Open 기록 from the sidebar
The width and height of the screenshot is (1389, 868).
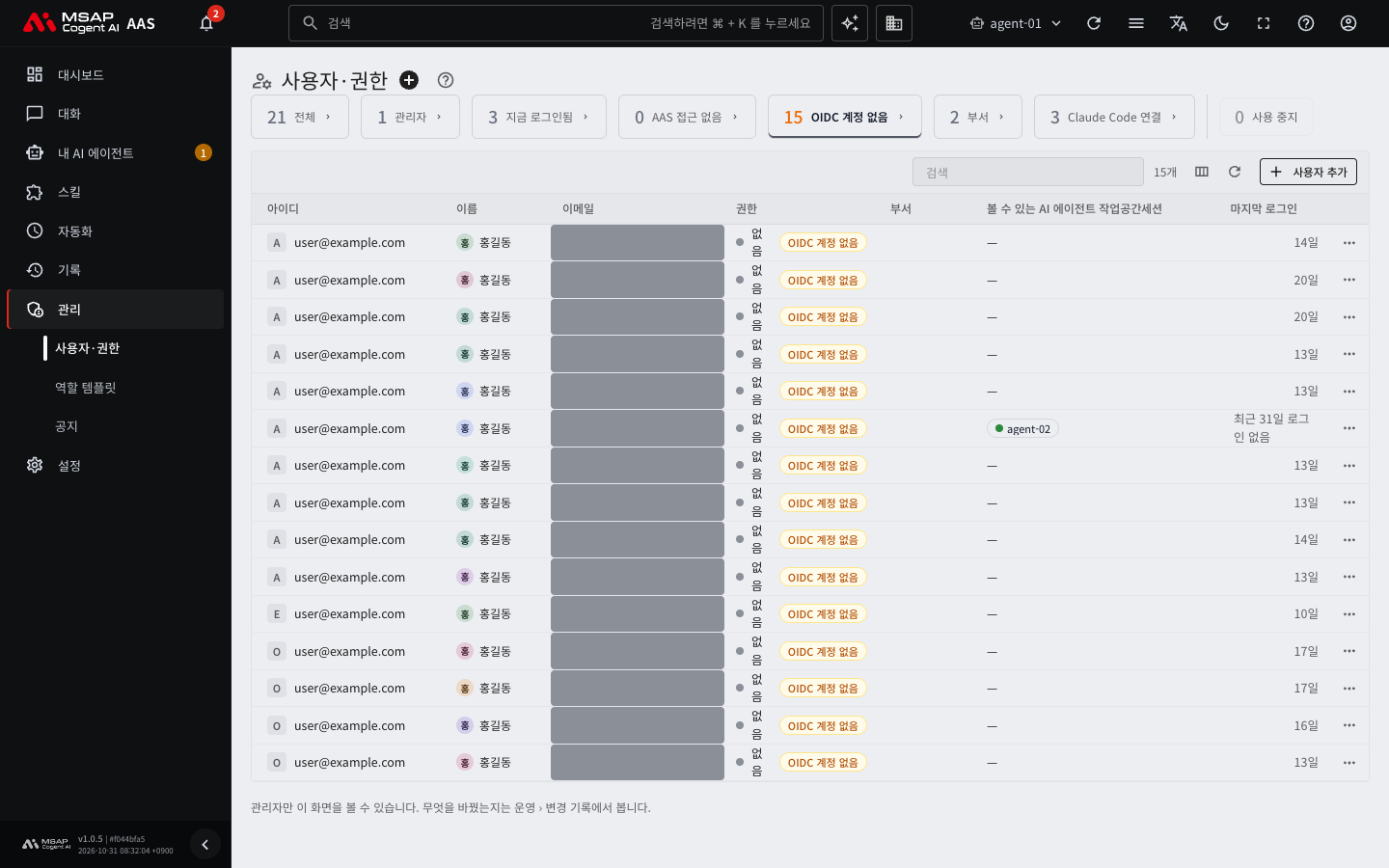pos(116,270)
